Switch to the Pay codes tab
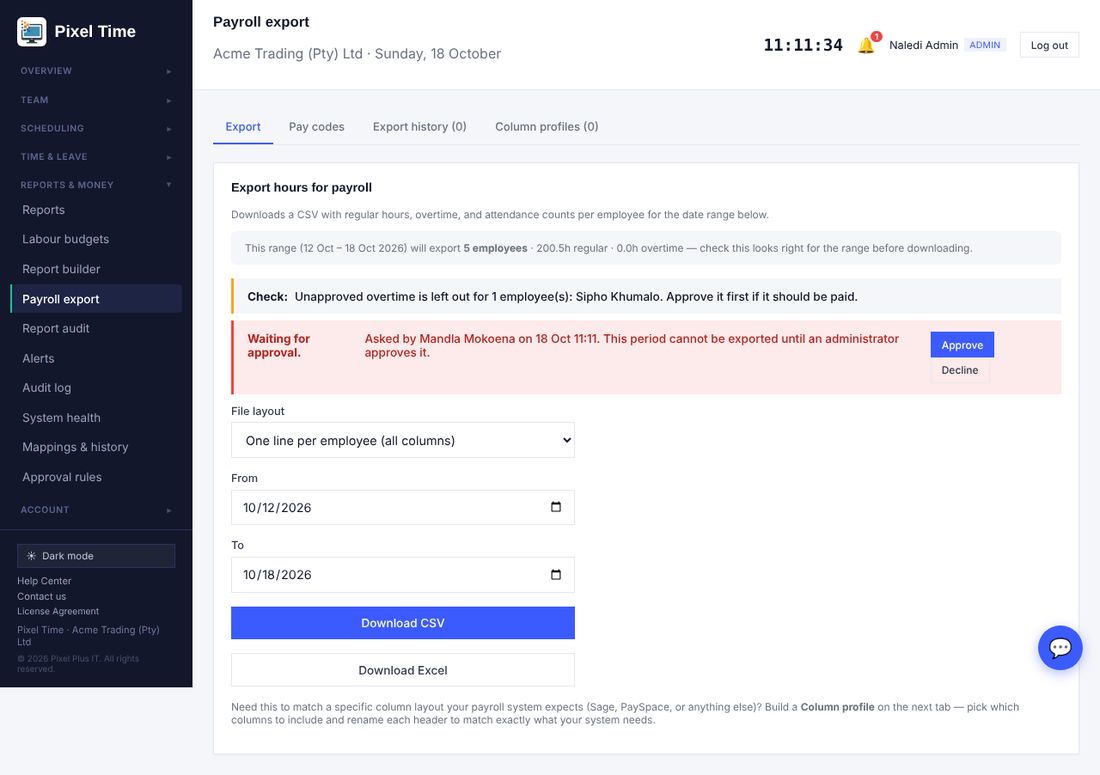Screen dimensions: 1100x775 click(x=316, y=127)
